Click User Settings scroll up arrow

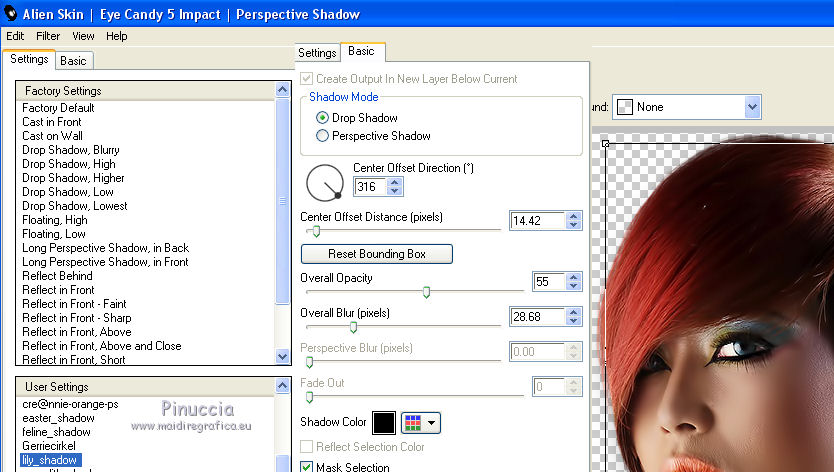coord(282,385)
